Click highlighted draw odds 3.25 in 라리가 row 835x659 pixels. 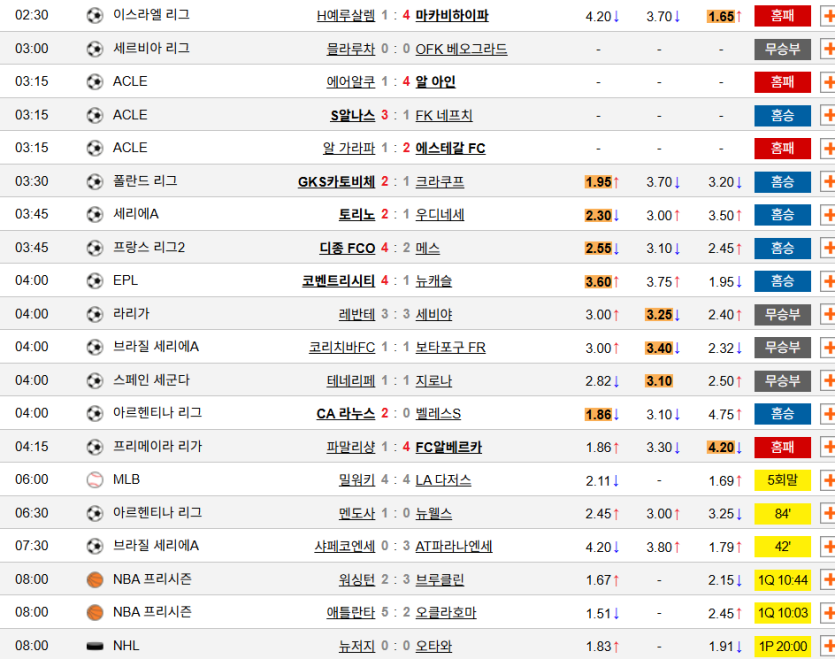pyautogui.click(x=659, y=315)
